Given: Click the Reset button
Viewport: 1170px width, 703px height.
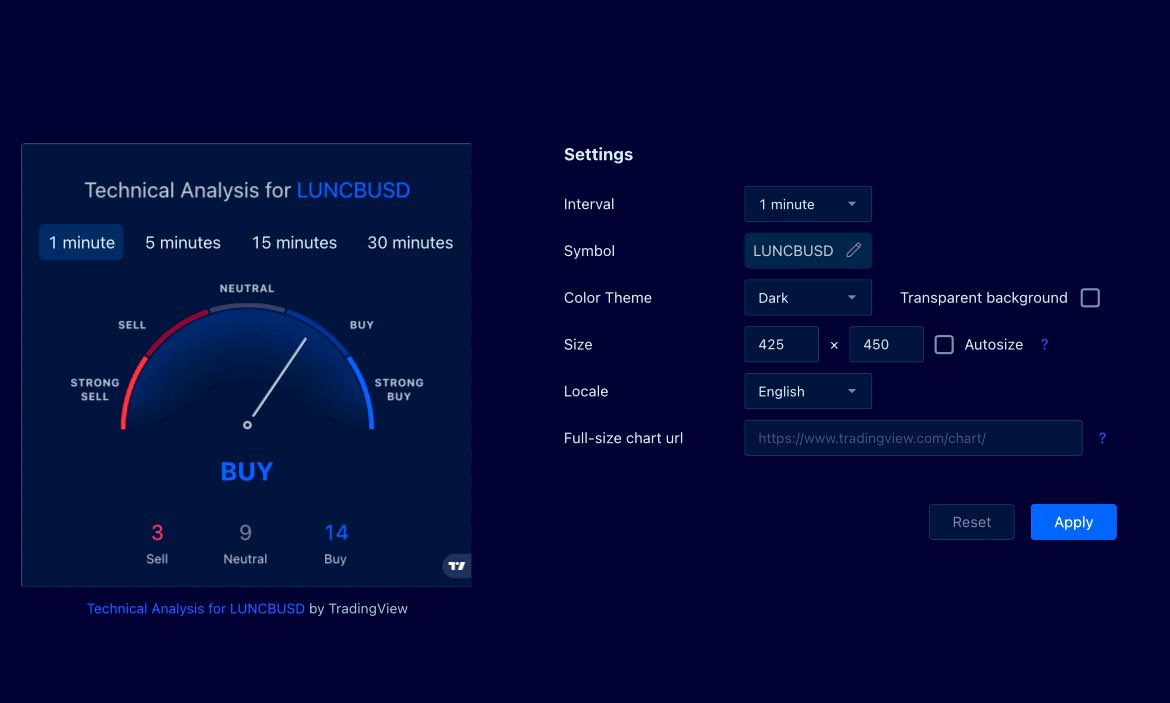Looking at the screenshot, I should point(972,522).
